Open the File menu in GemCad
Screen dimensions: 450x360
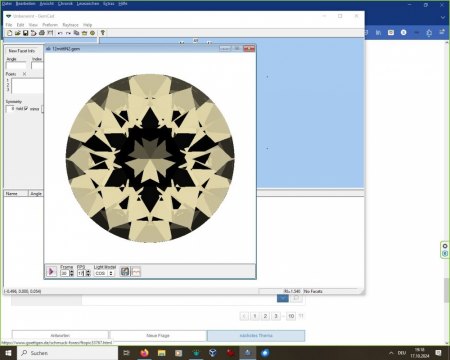click(x=9, y=25)
